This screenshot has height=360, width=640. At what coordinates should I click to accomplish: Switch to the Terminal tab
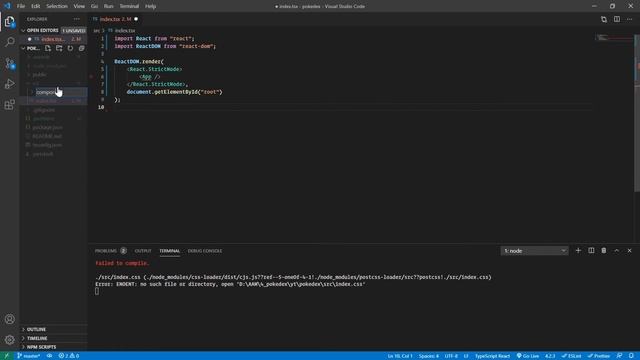click(x=169, y=251)
